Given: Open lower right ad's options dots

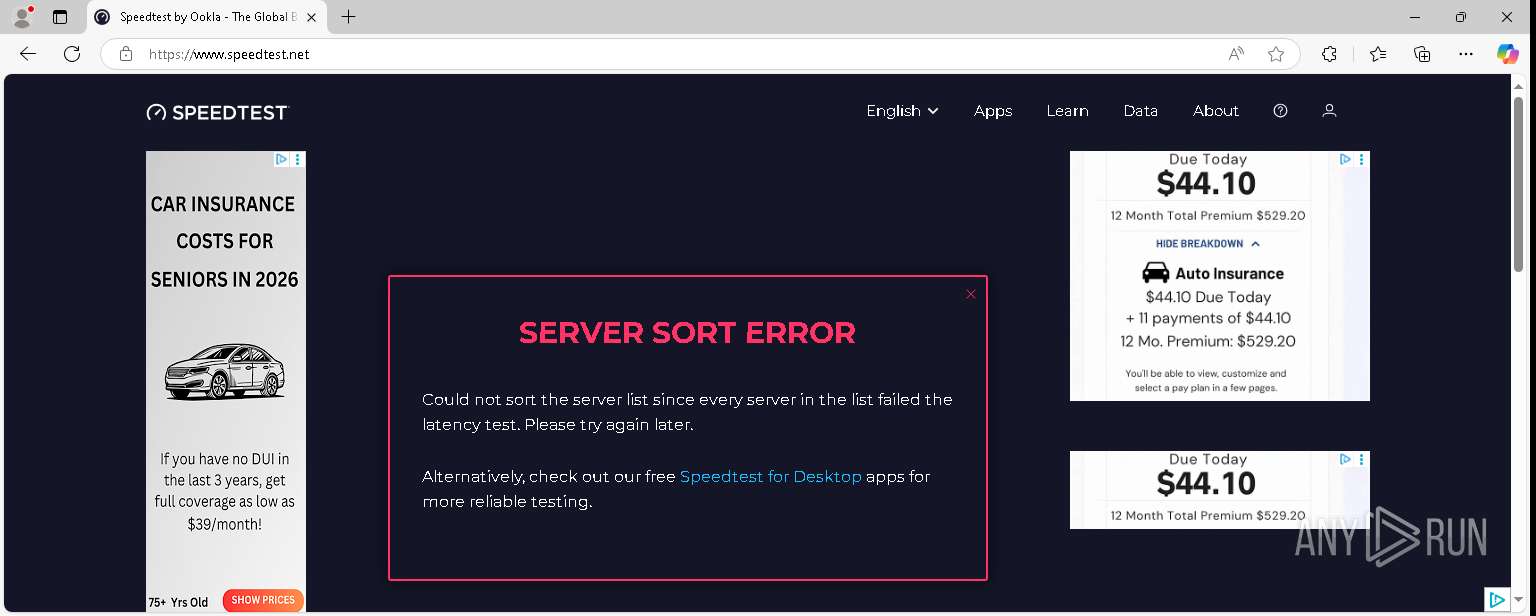Looking at the screenshot, I should coord(1361,459).
